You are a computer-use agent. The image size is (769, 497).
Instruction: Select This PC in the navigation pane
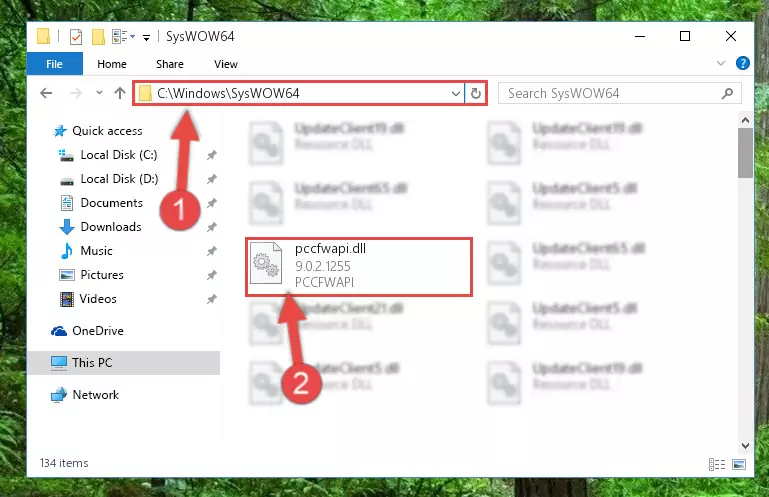click(124, 363)
